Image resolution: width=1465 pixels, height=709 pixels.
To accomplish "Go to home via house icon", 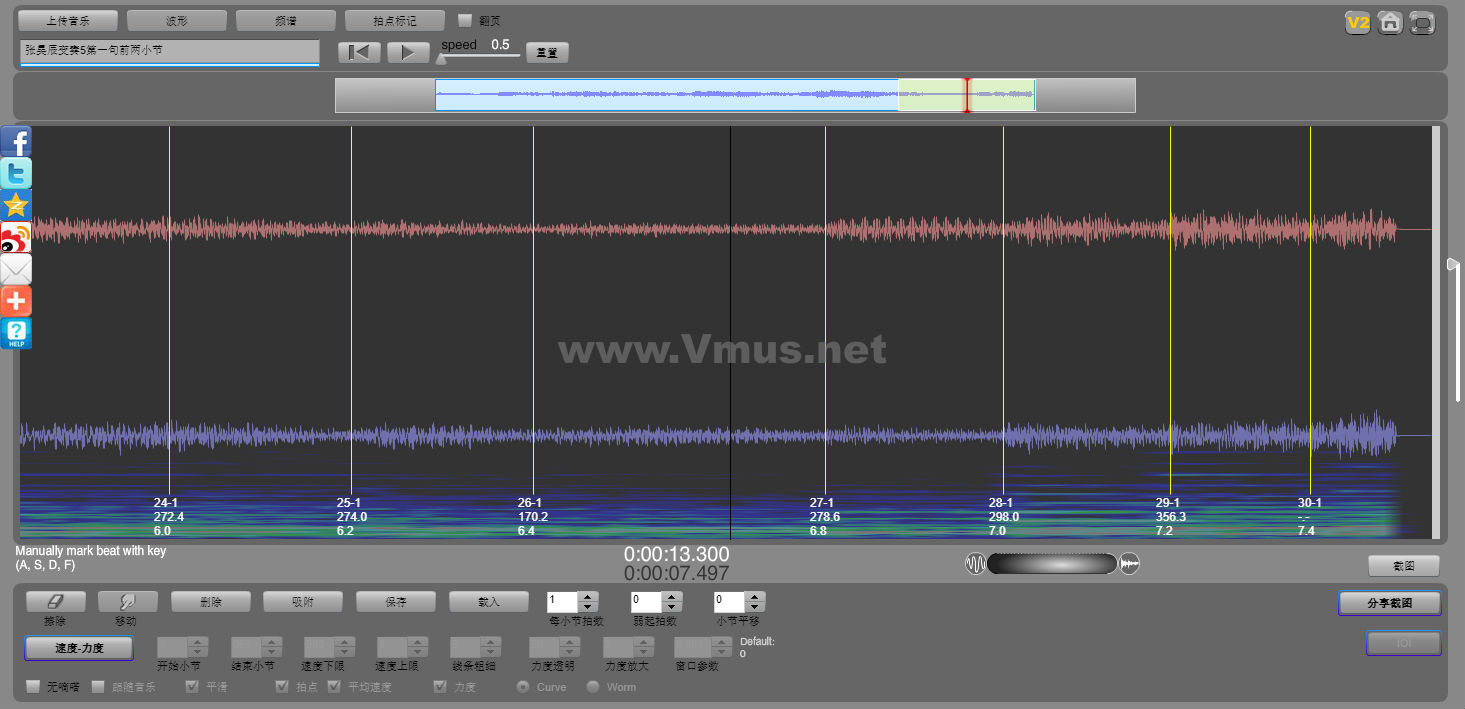I will pyautogui.click(x=1389, y=23).
